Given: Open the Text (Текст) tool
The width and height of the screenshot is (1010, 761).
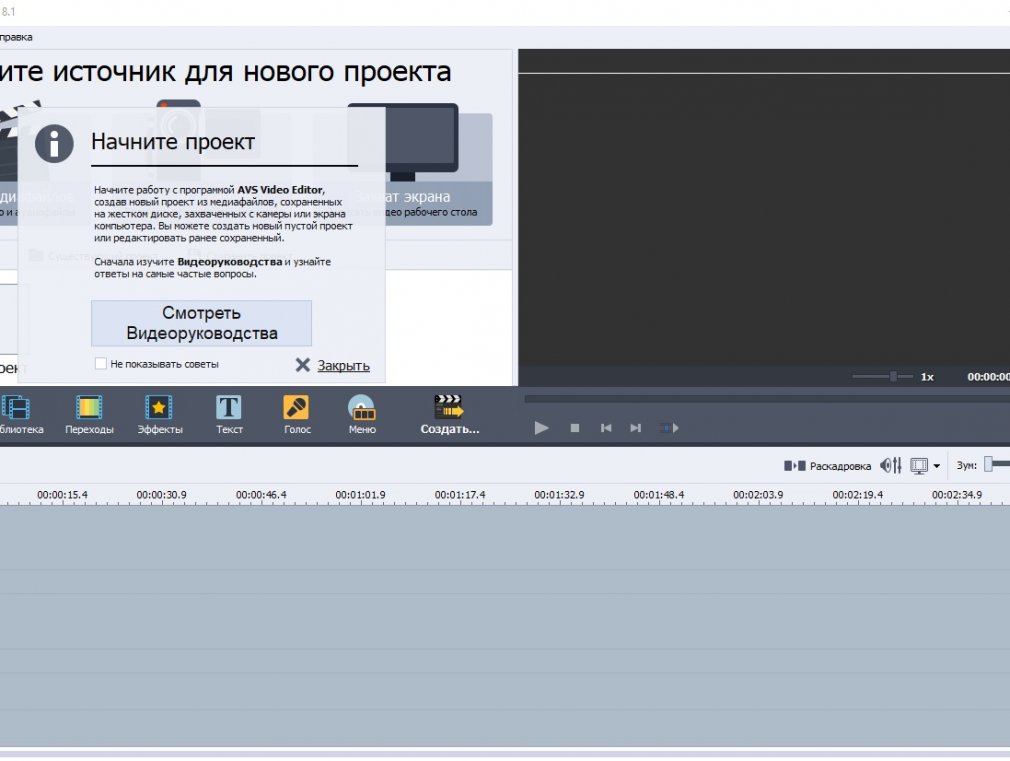Looking at the screenshot, I should click(x=229, y=415).
